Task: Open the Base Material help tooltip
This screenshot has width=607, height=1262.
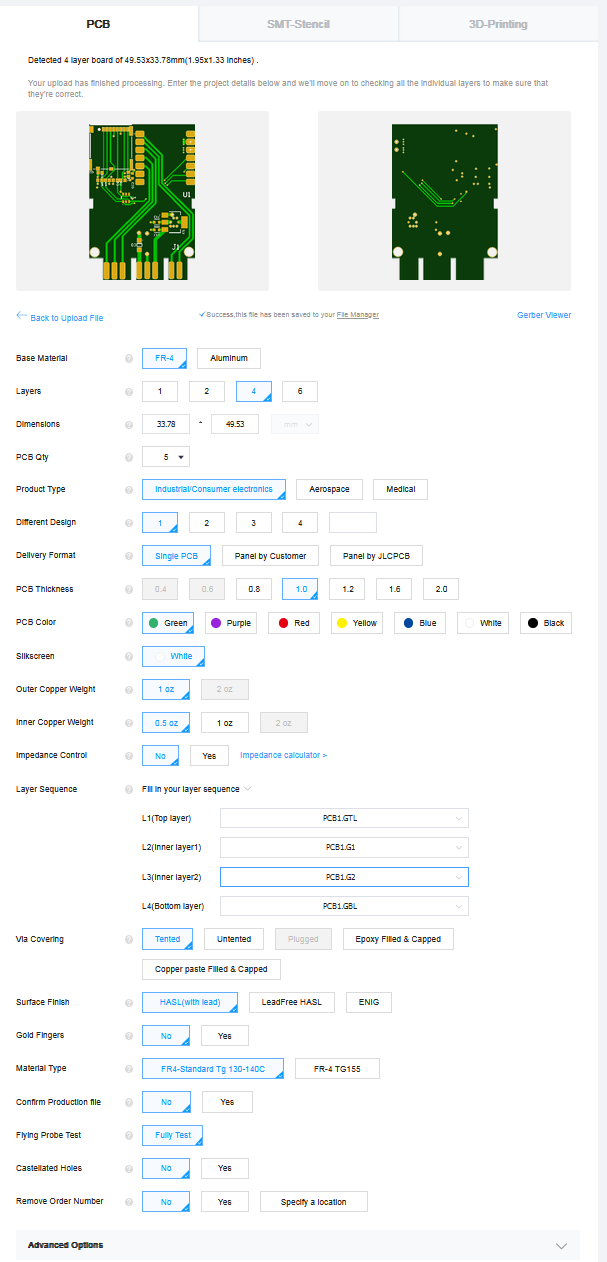Action: pyautogui.click(x=128, y=358)
